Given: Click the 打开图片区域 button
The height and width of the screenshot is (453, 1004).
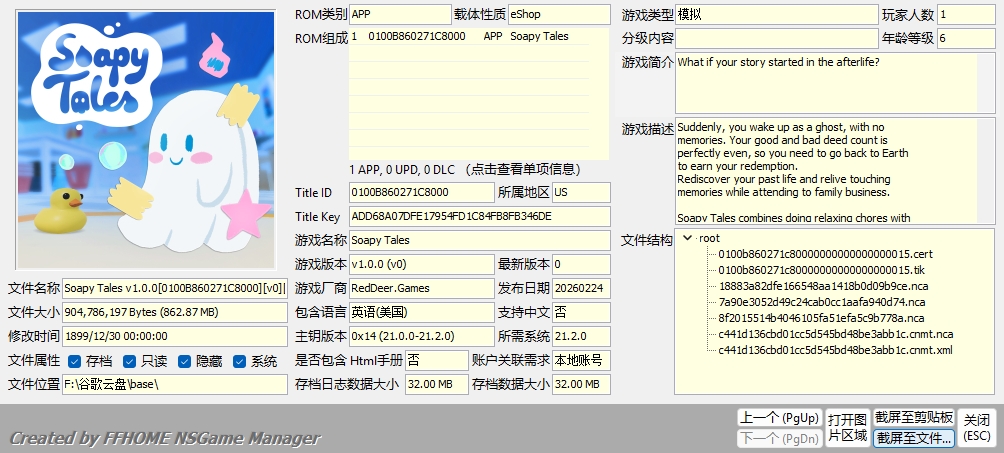Looking at the screenshot, I should [847, 428].
